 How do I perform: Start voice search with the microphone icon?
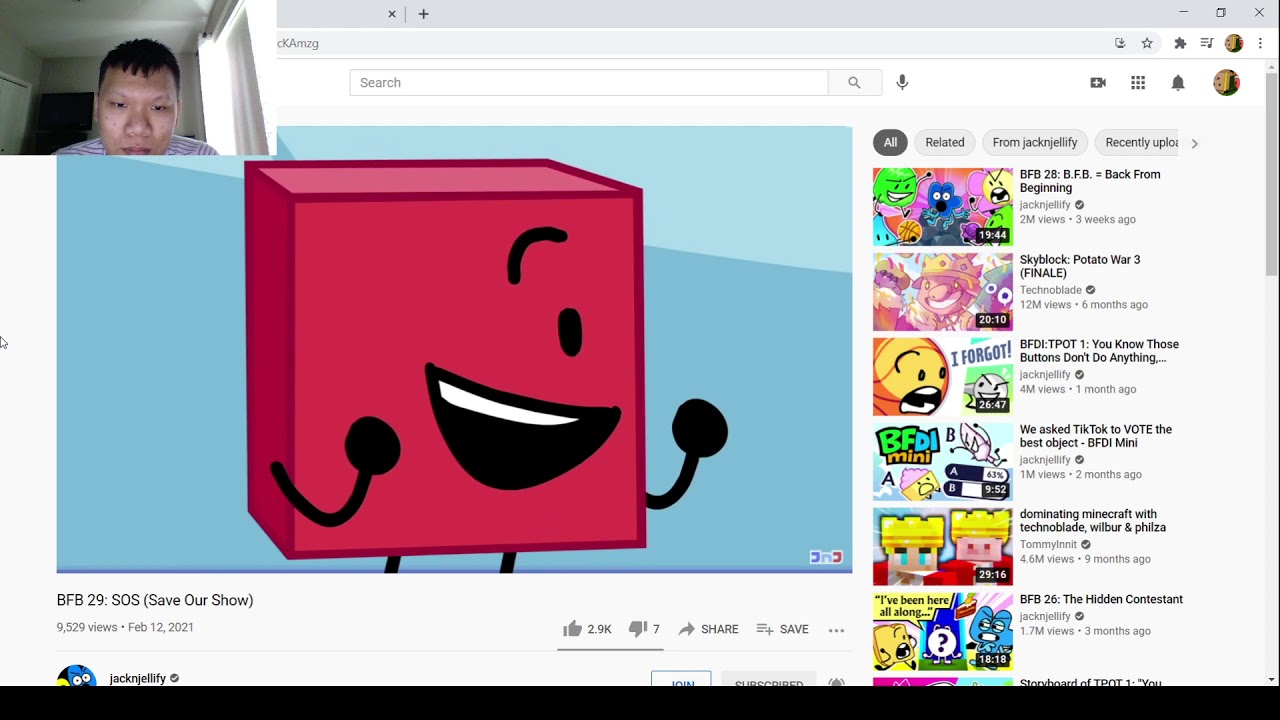coord(902,83)
